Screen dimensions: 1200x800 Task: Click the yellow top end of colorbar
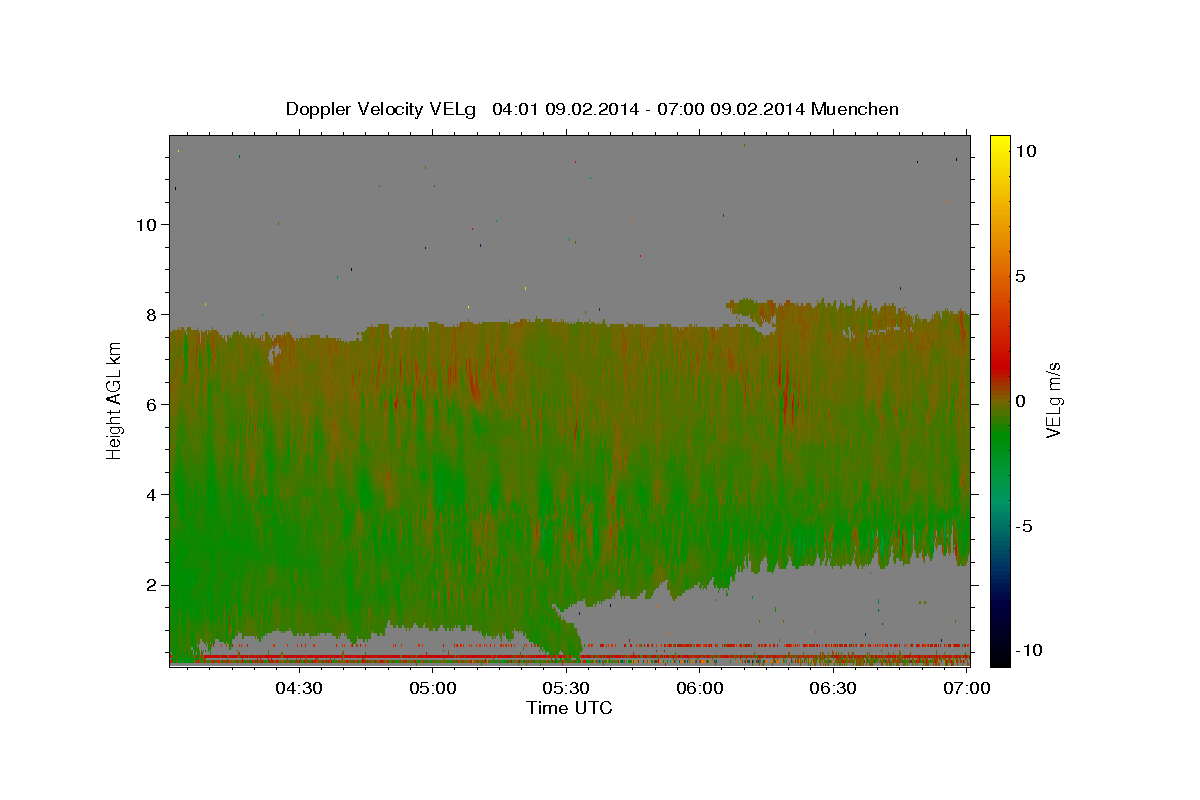[1000, 142]
